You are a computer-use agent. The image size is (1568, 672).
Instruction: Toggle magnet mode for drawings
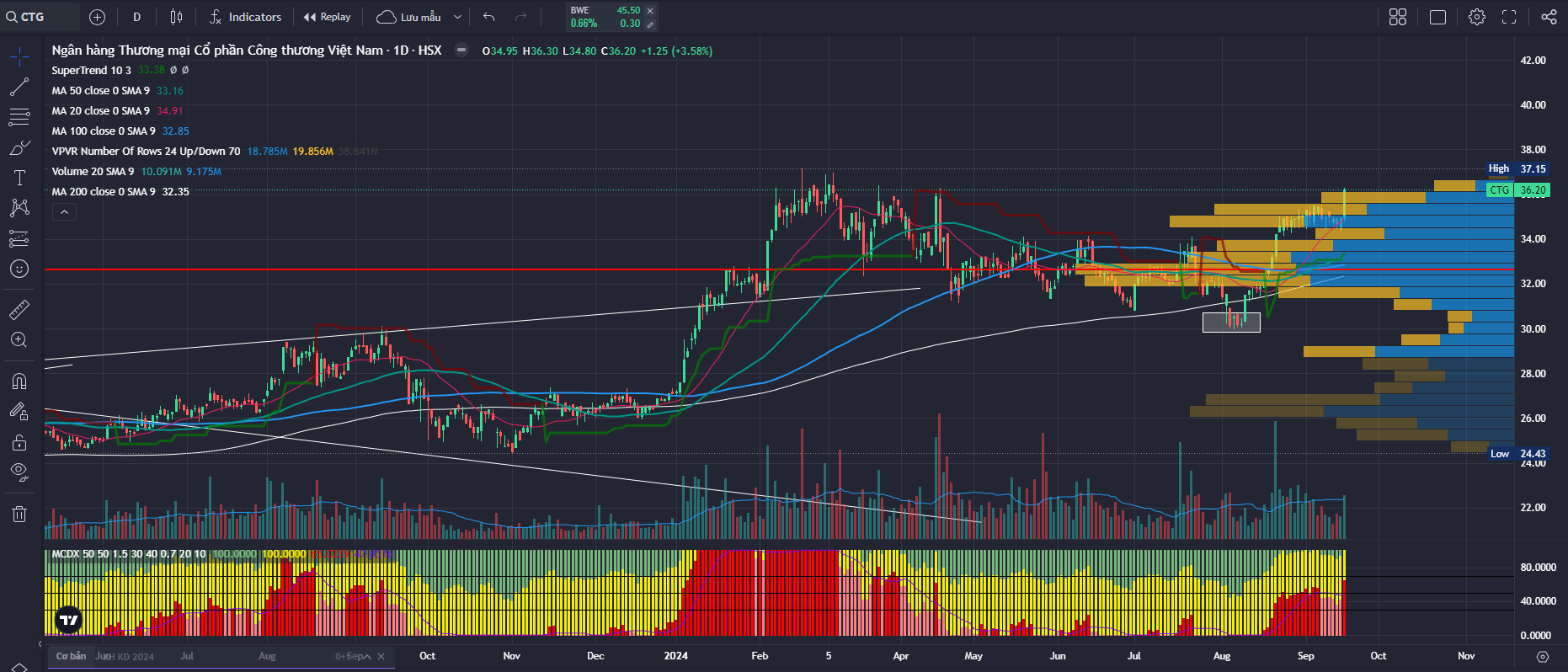[x=19, y=381]
